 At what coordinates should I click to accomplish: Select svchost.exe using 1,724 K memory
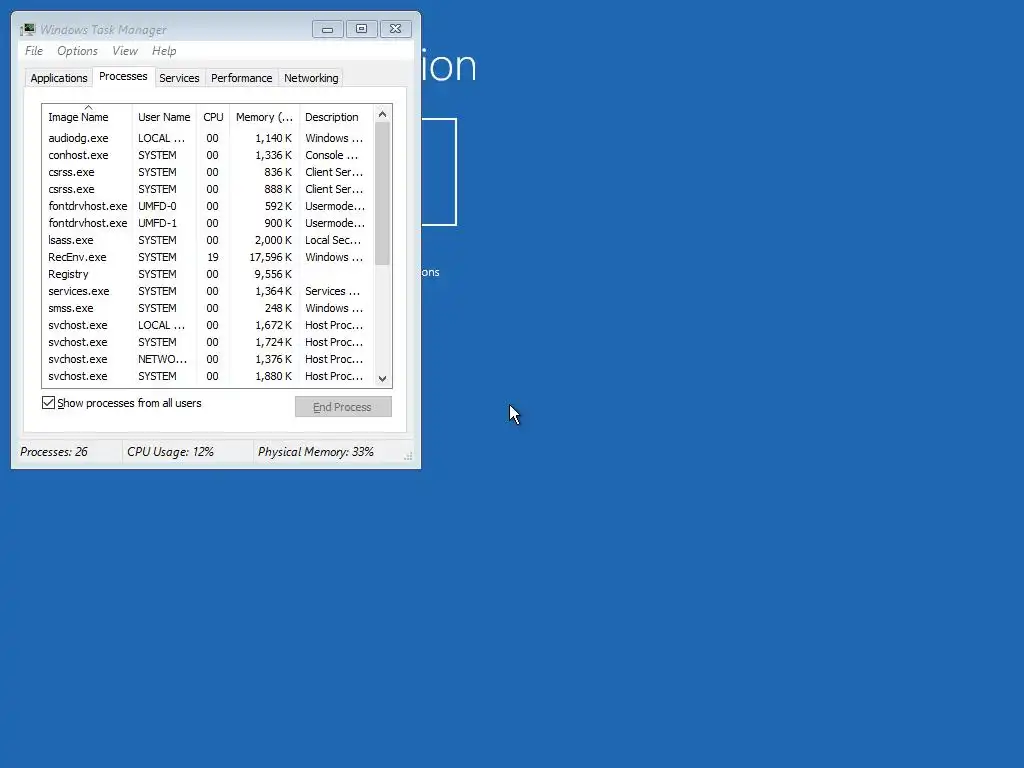tap(208, 342)
